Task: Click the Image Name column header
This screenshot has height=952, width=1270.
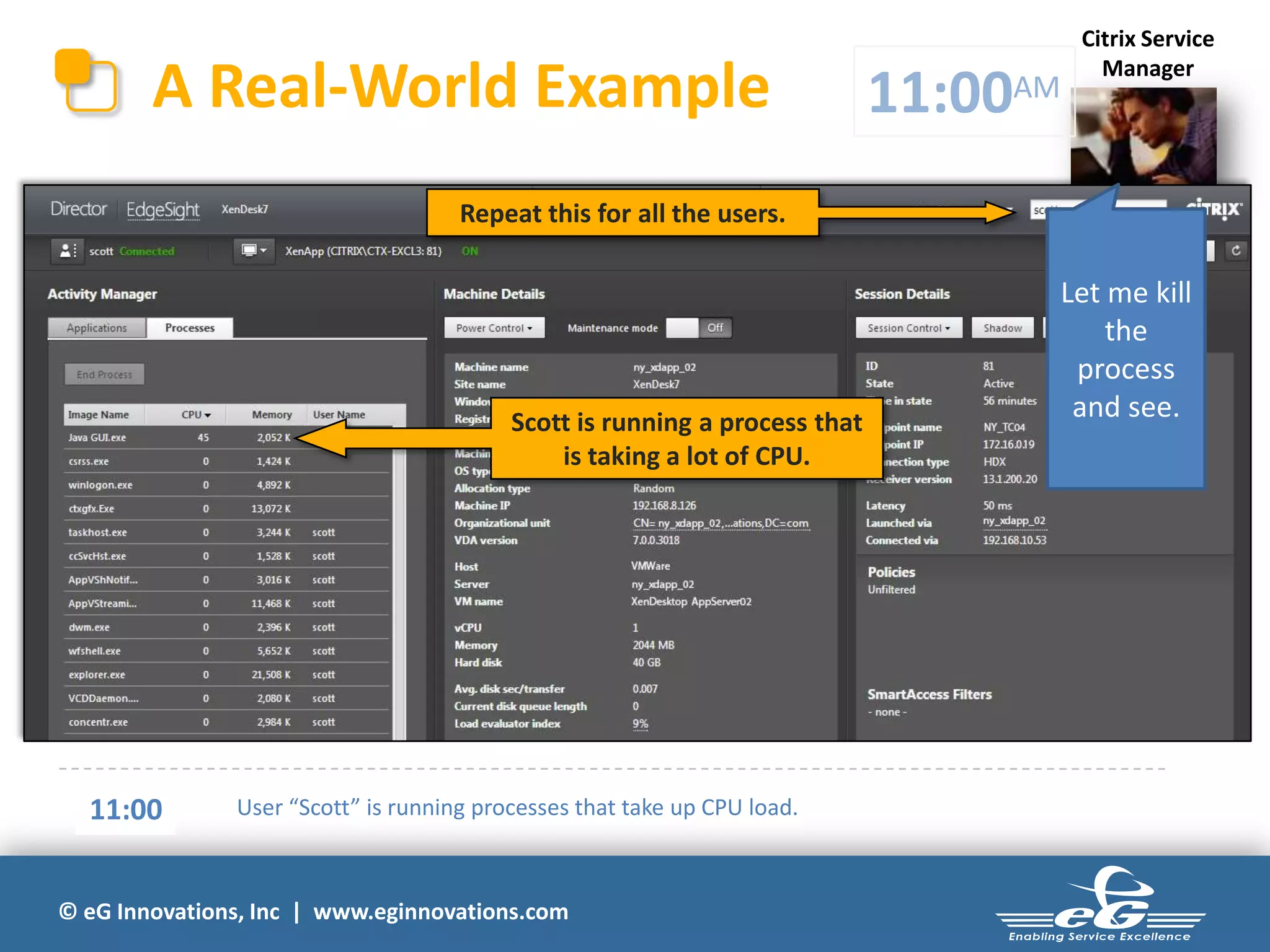Action: click(104, 415)
